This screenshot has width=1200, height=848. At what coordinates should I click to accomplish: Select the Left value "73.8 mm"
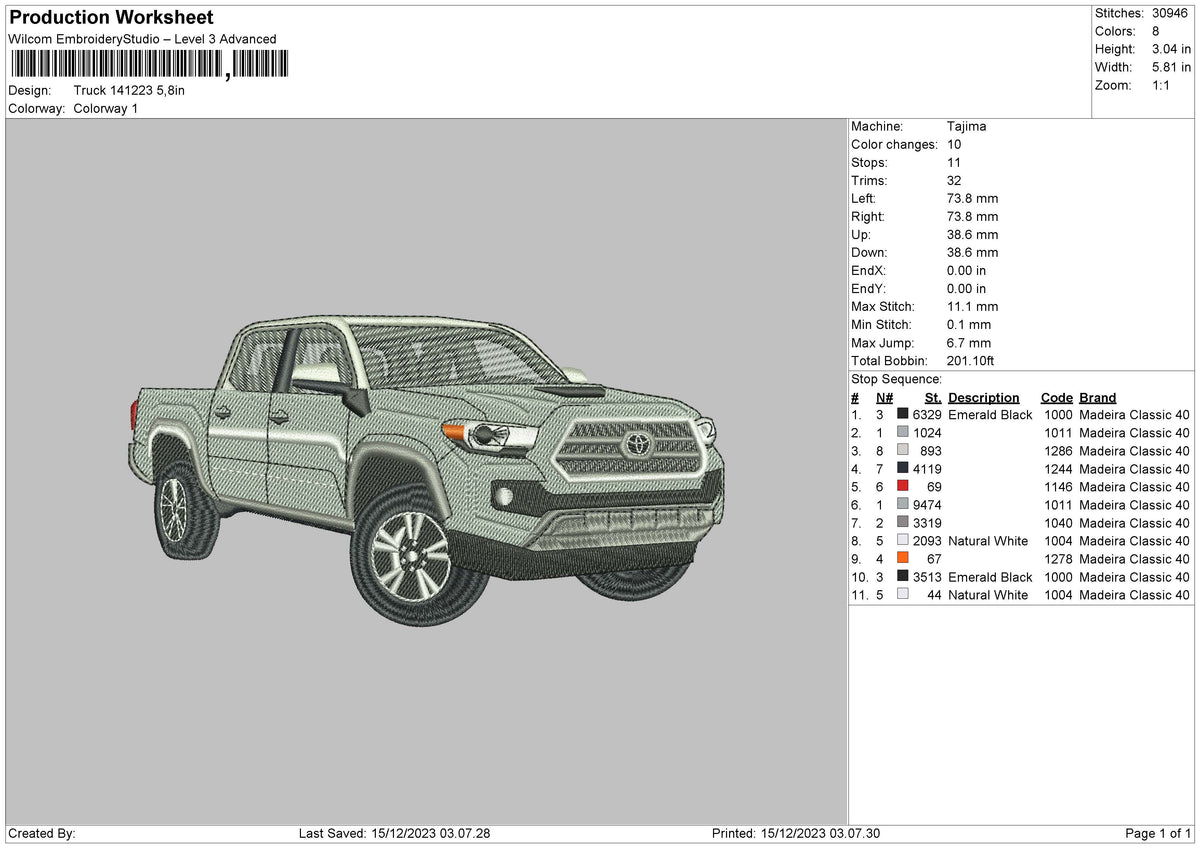(972, 199)
